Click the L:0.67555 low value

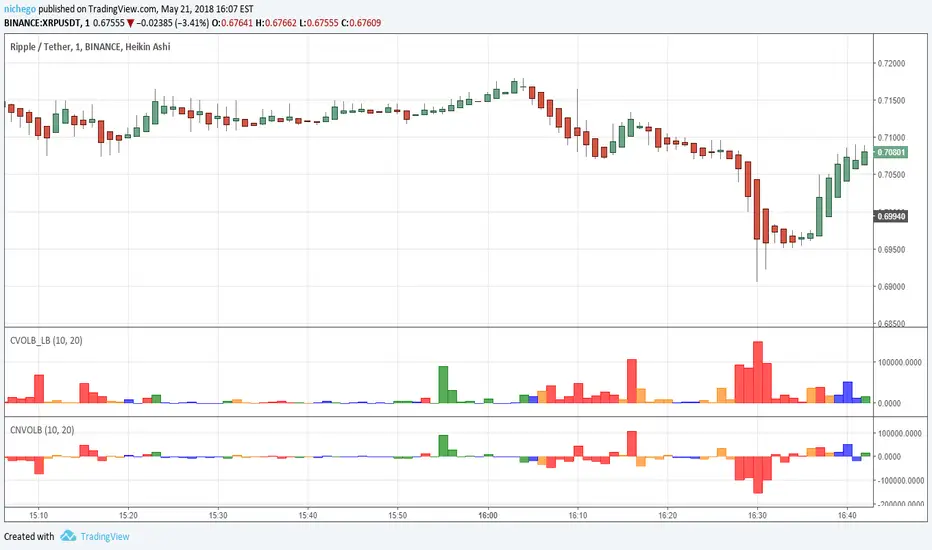click(319, 23)
